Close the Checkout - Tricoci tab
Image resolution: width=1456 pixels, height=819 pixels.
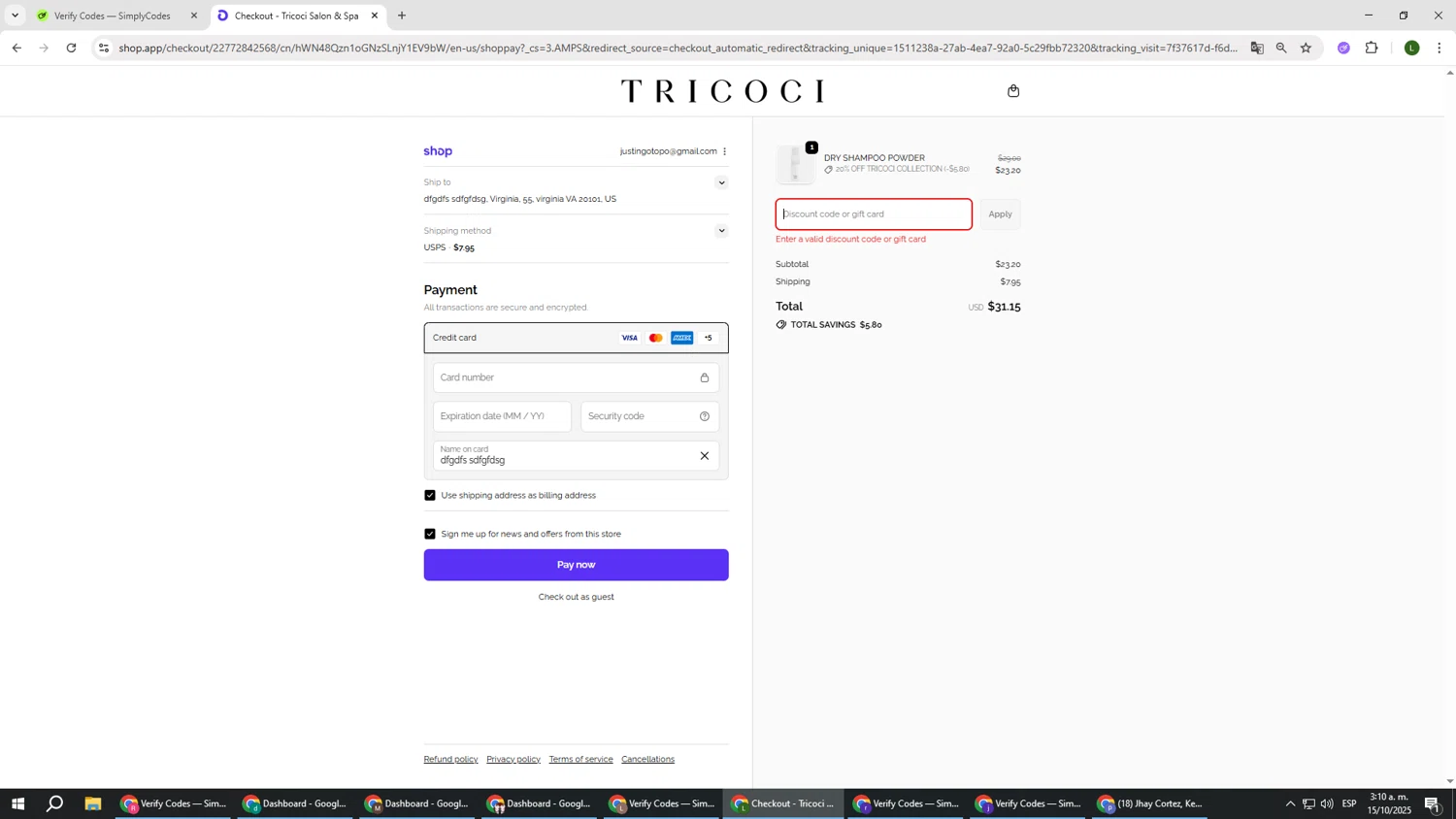[x=375, y=16]
